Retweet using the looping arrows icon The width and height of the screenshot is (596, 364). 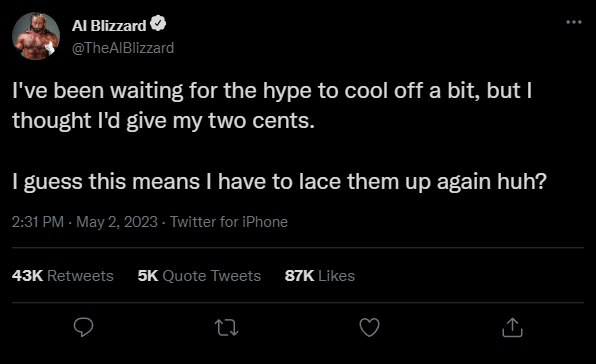(227, 328)
